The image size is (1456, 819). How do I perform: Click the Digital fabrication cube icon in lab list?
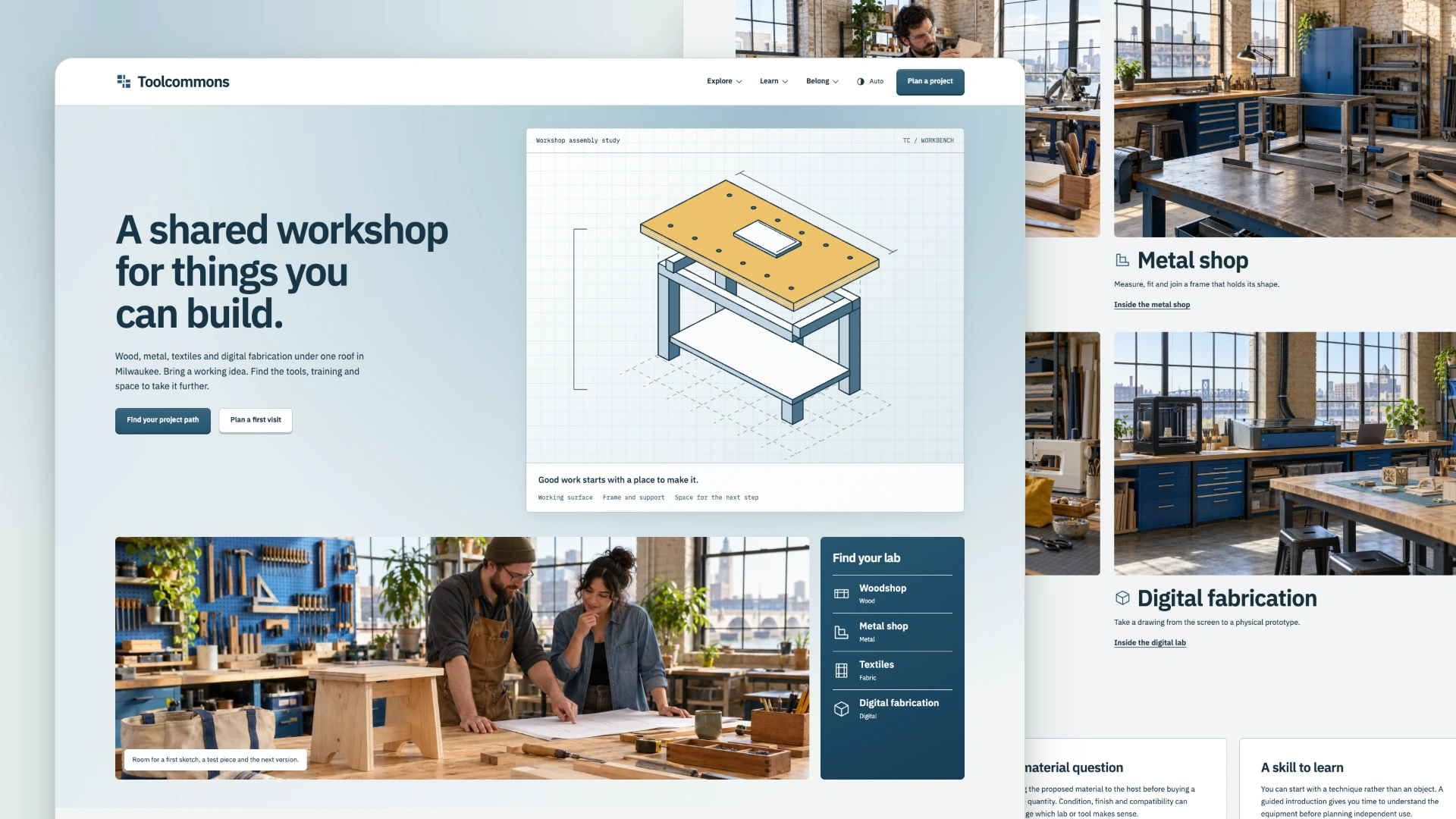(841, 709)
